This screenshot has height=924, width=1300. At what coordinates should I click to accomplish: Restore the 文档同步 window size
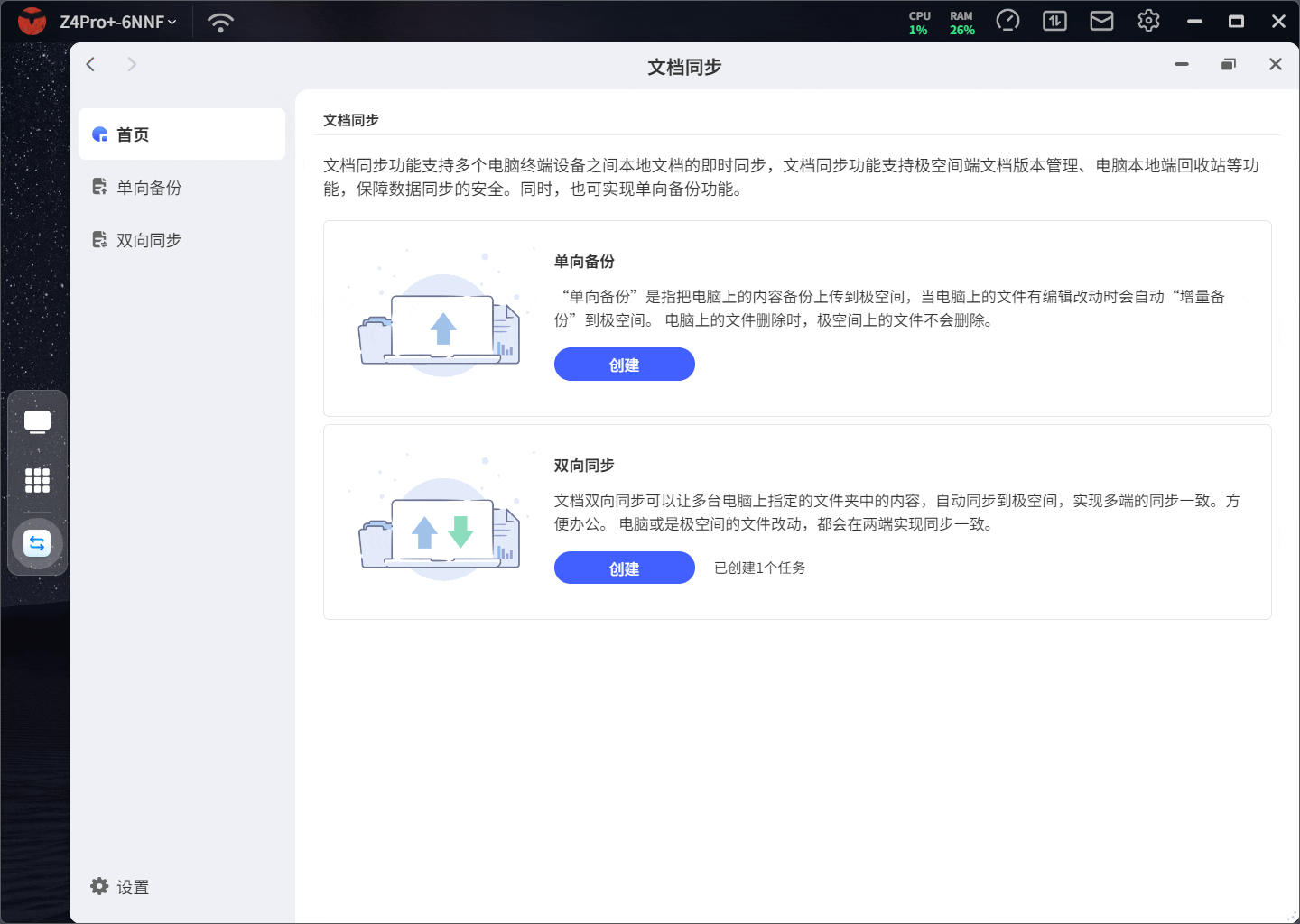click(x=1229, y=64)
